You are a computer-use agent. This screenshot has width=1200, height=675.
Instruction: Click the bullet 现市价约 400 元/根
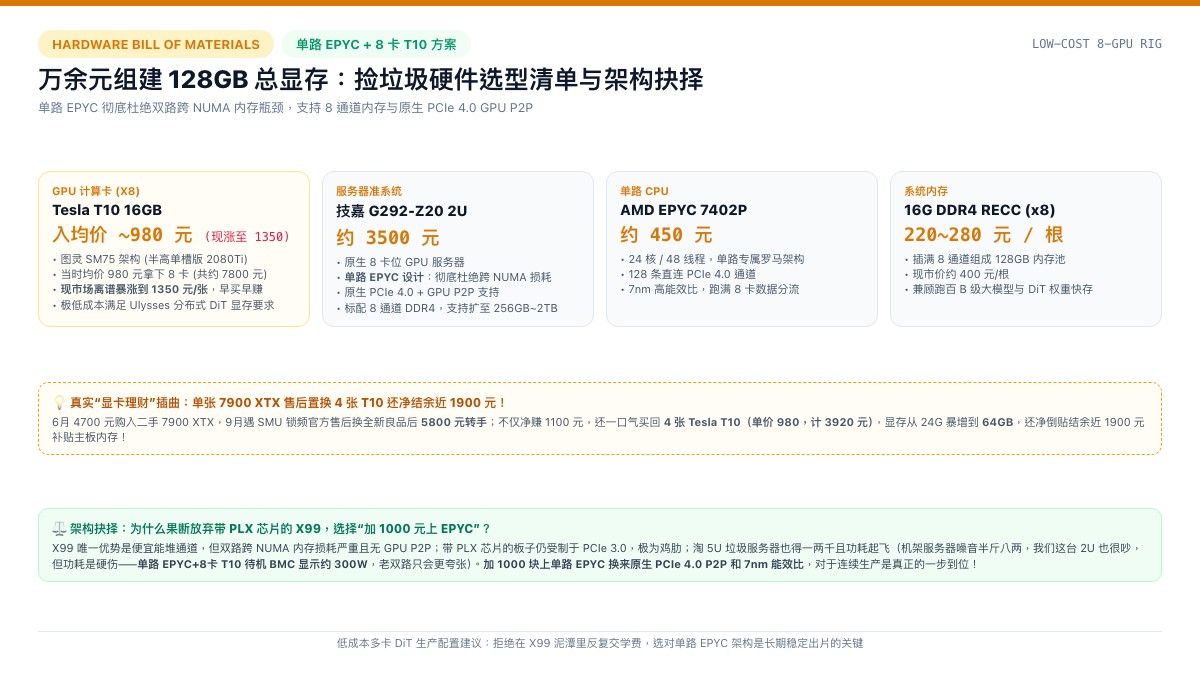tap(956, 274)
